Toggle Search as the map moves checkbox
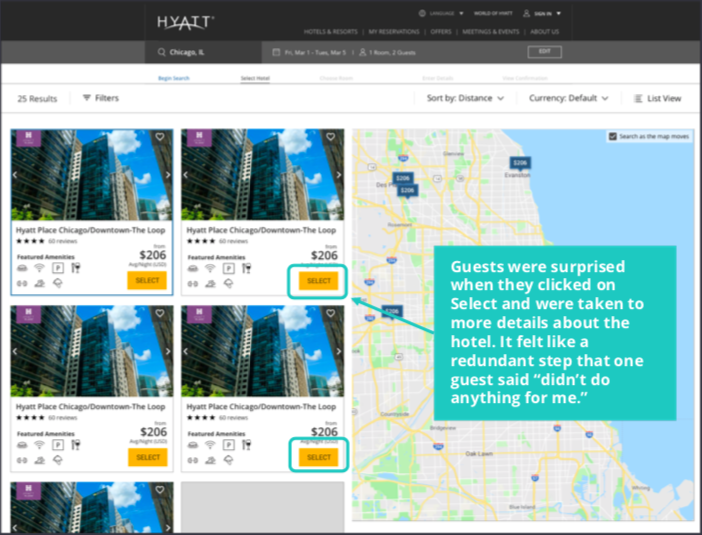Screen dimensions: 702x535 (613, 136)
